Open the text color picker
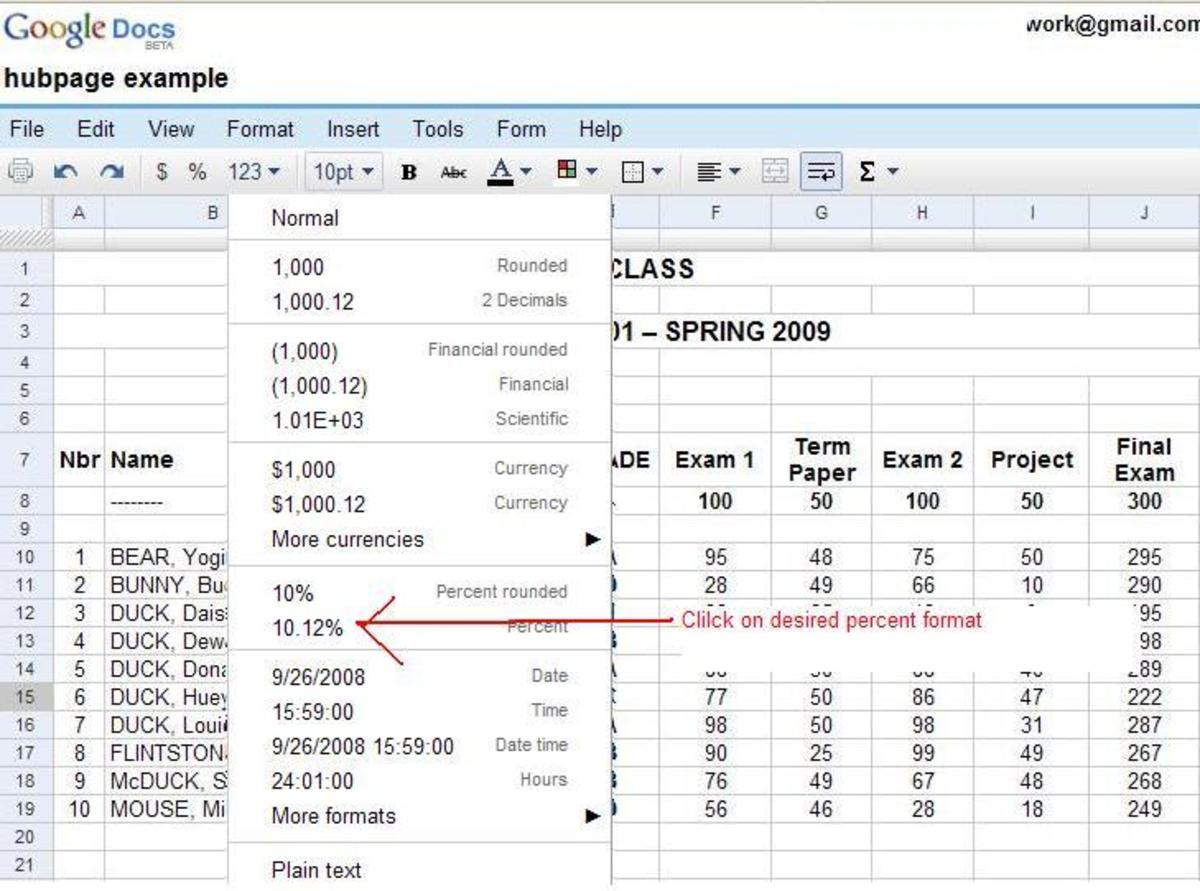 [503, 170]
